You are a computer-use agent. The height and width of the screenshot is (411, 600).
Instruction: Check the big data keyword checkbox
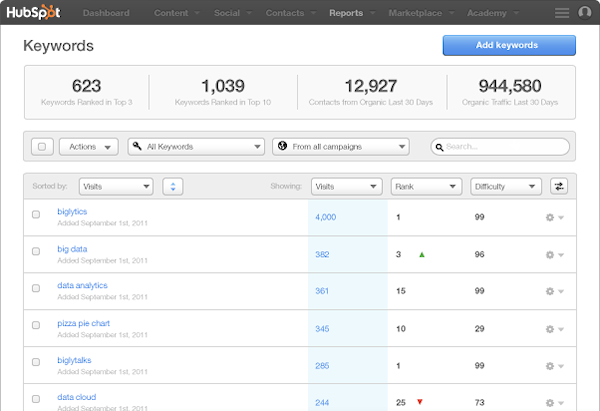click(x=36, y=251)
